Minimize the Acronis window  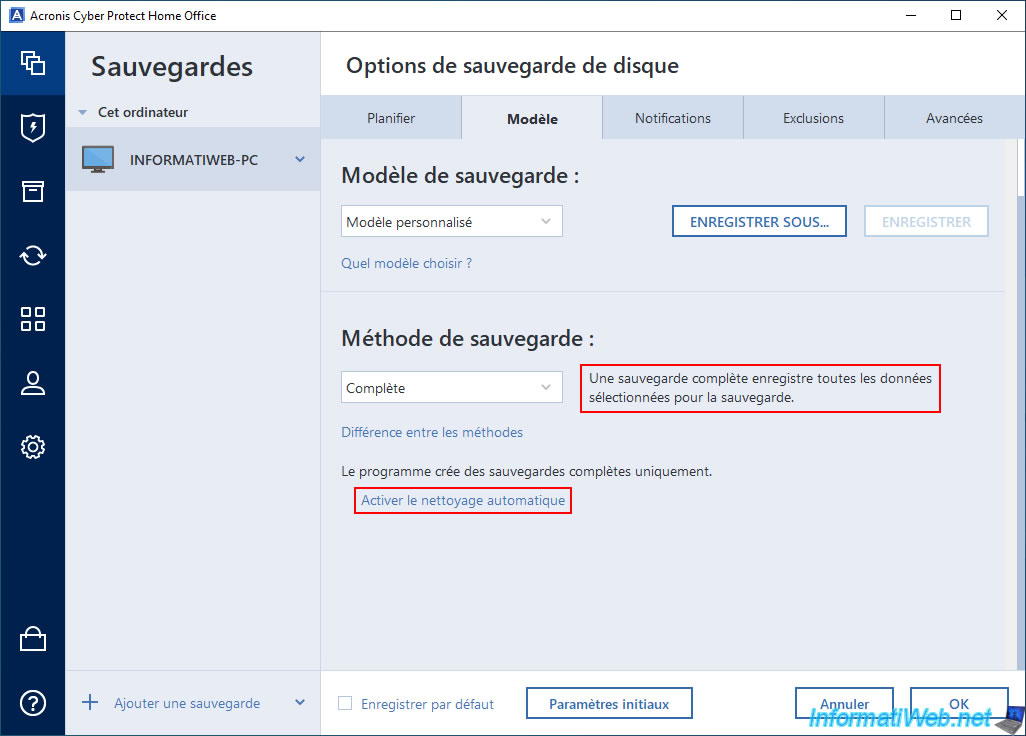pyautogui.click(x=911, y=15)
